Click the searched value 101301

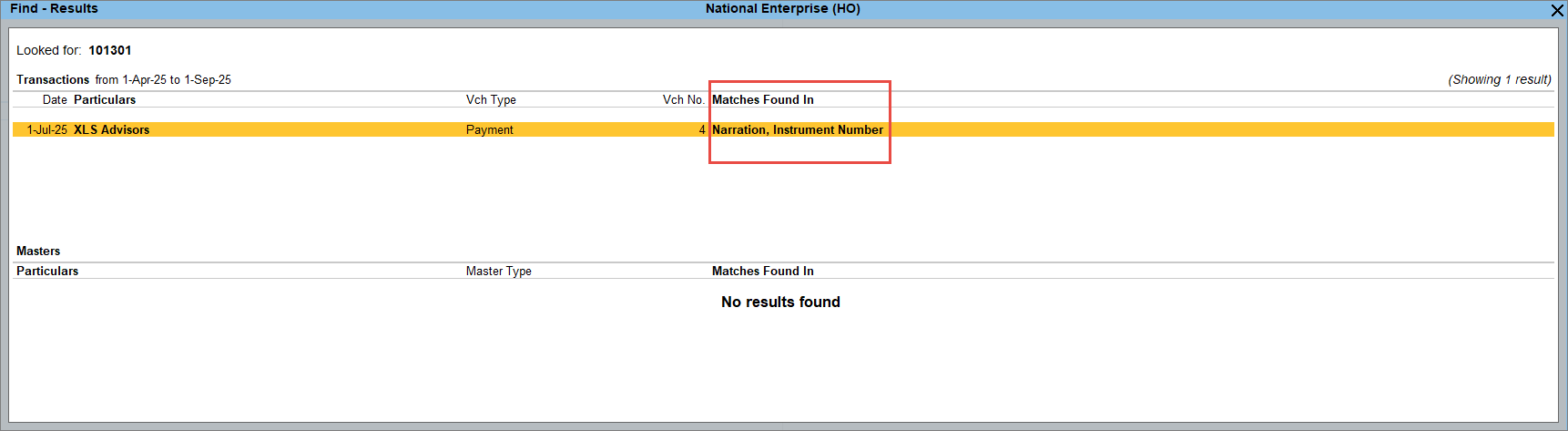(110, 51)
